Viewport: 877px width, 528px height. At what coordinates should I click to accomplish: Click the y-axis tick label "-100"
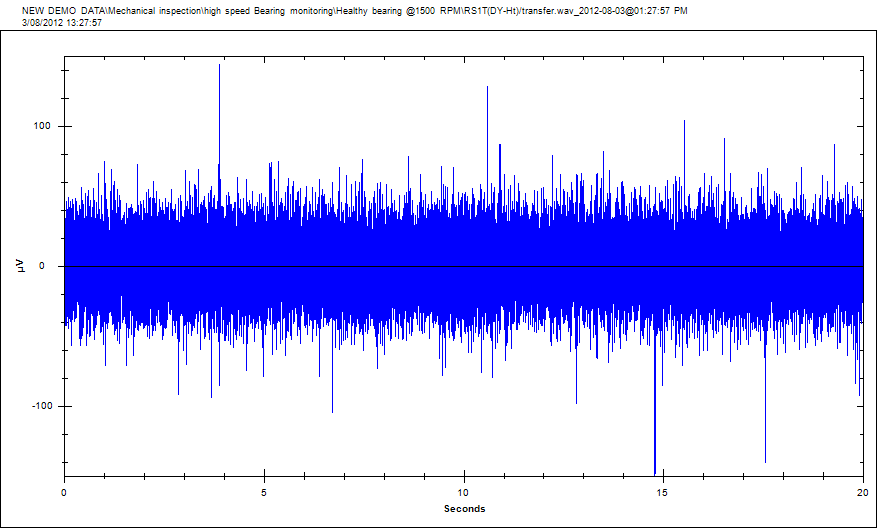coord(43,406)
